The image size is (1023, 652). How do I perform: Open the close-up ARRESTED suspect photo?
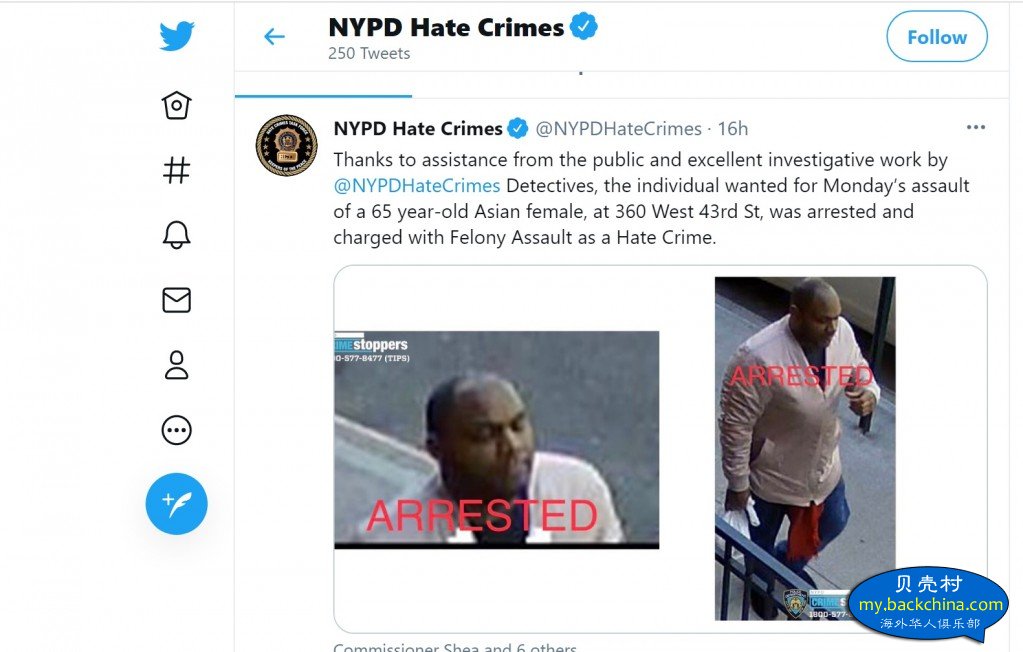[496, 440]
